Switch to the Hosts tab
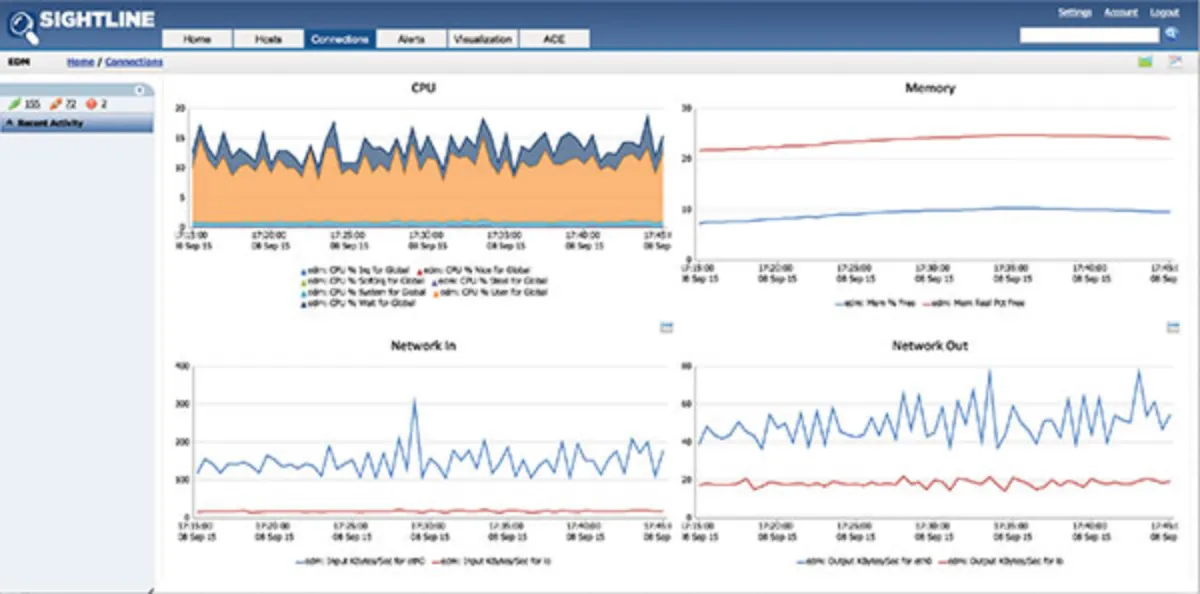The height and width of the screenshot is (594, 1200). (x=268, y=39)
